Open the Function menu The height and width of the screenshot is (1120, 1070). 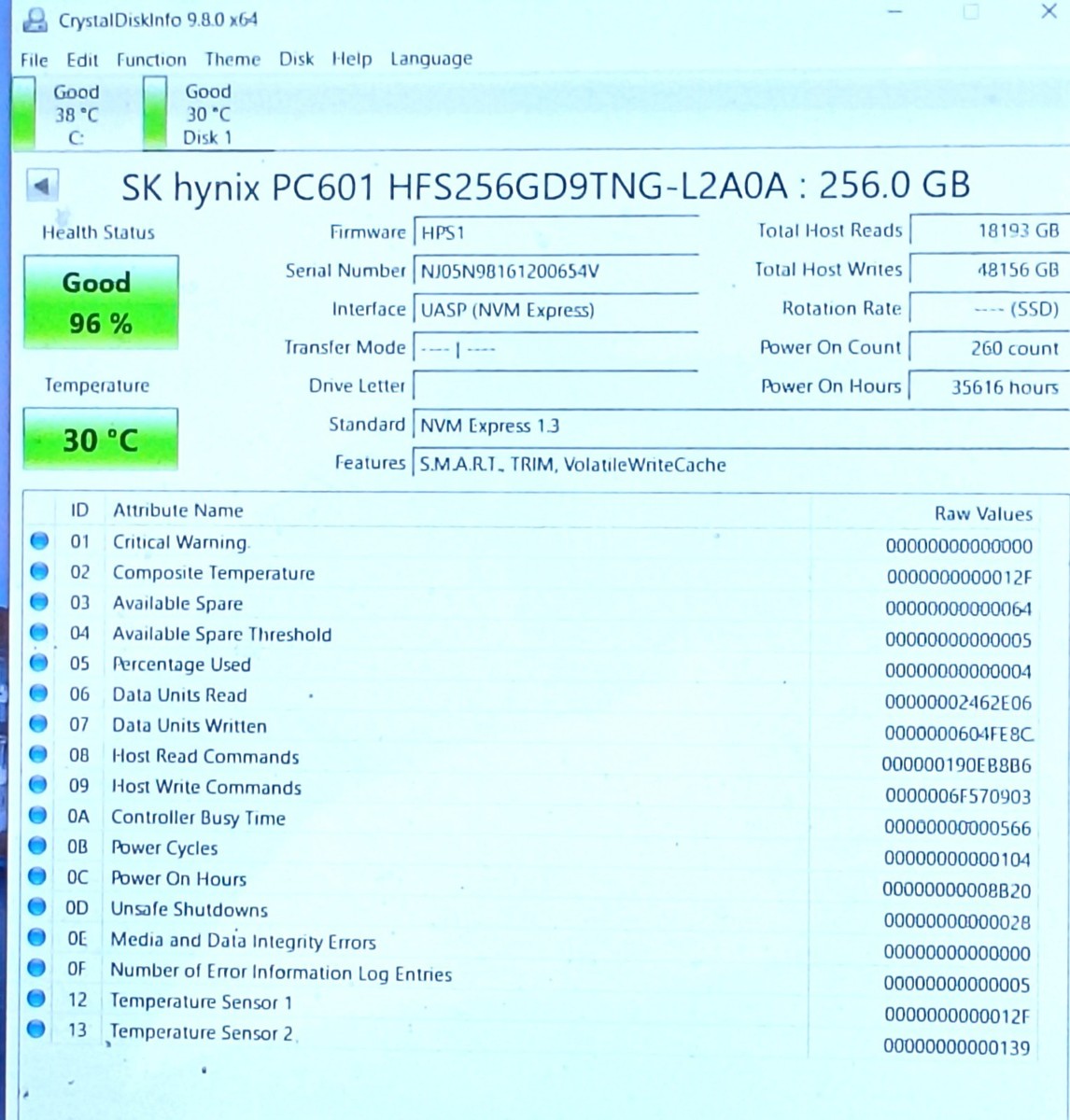(151, 60)
